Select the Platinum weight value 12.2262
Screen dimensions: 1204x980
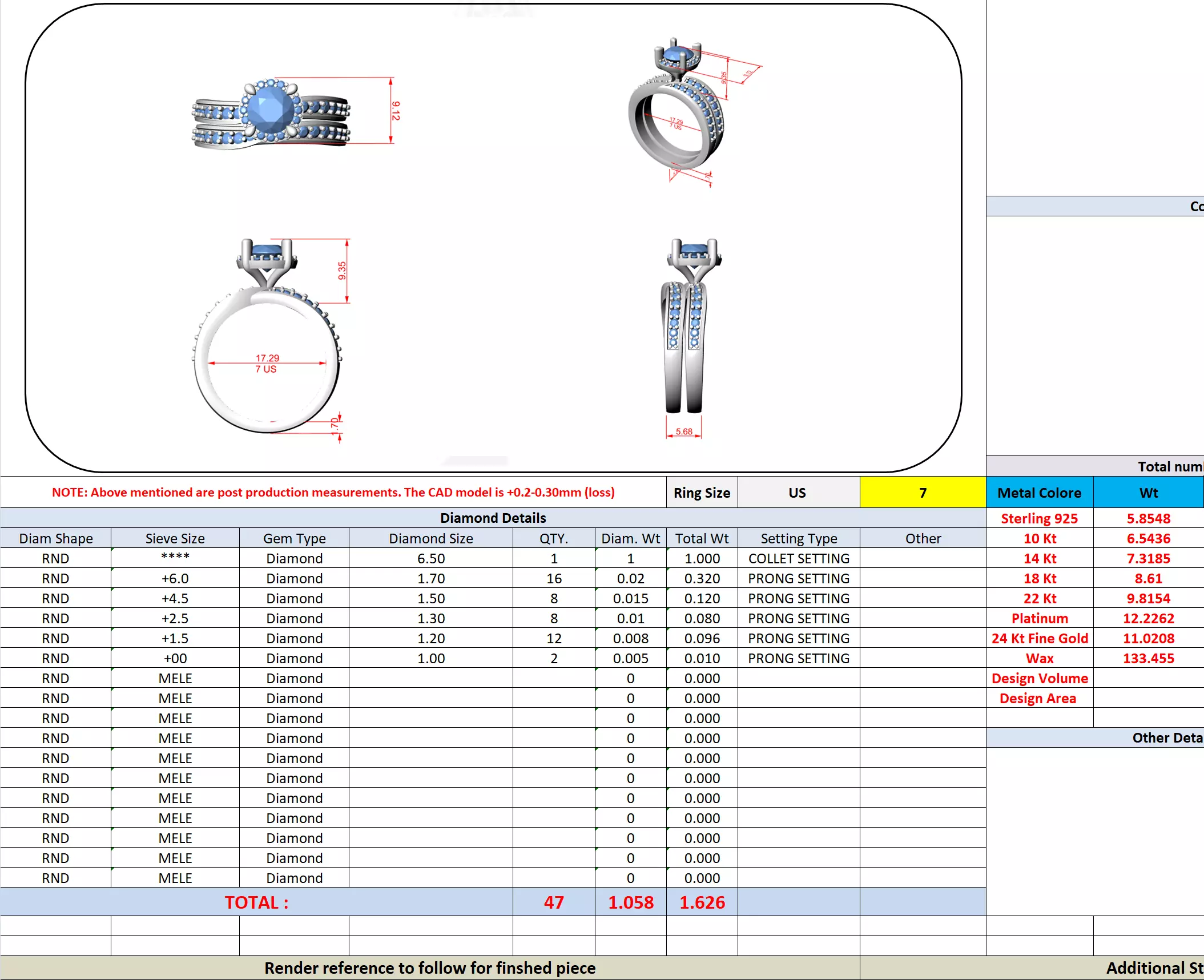coord(1148,618)
